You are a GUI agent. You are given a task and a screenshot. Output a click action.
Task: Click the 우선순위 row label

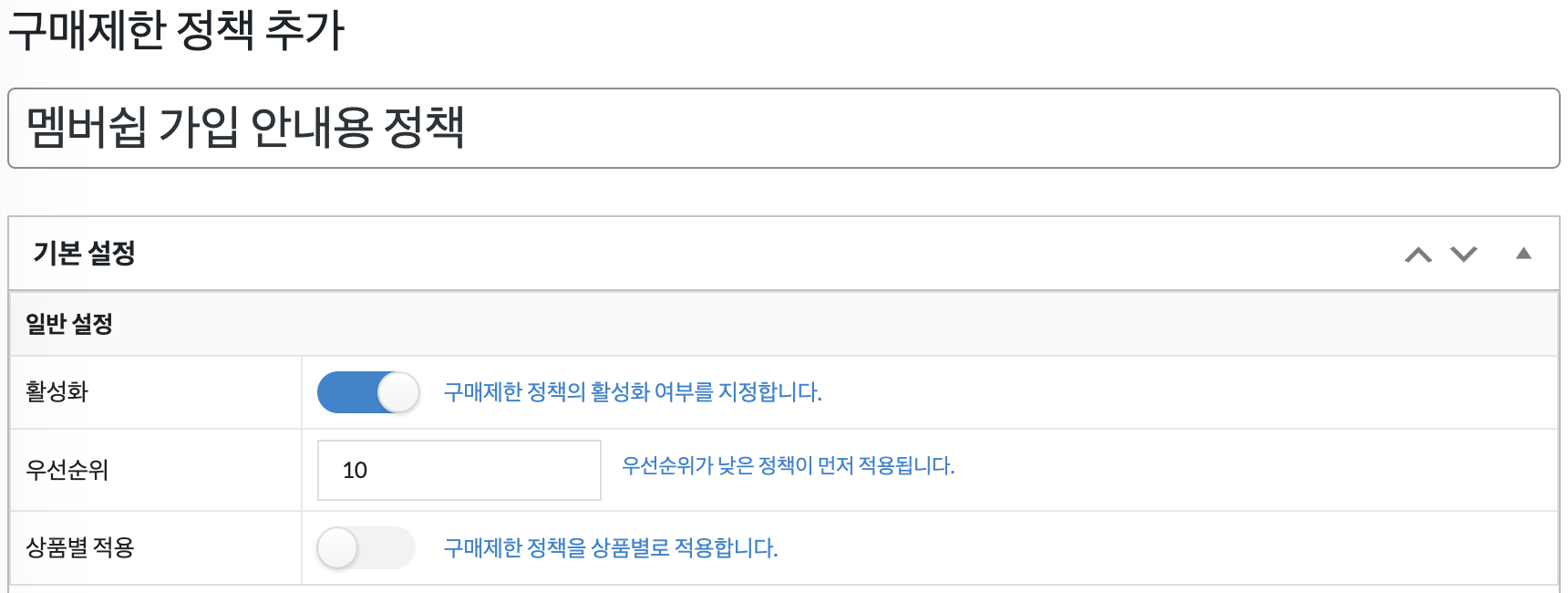[x=67, y=470]
